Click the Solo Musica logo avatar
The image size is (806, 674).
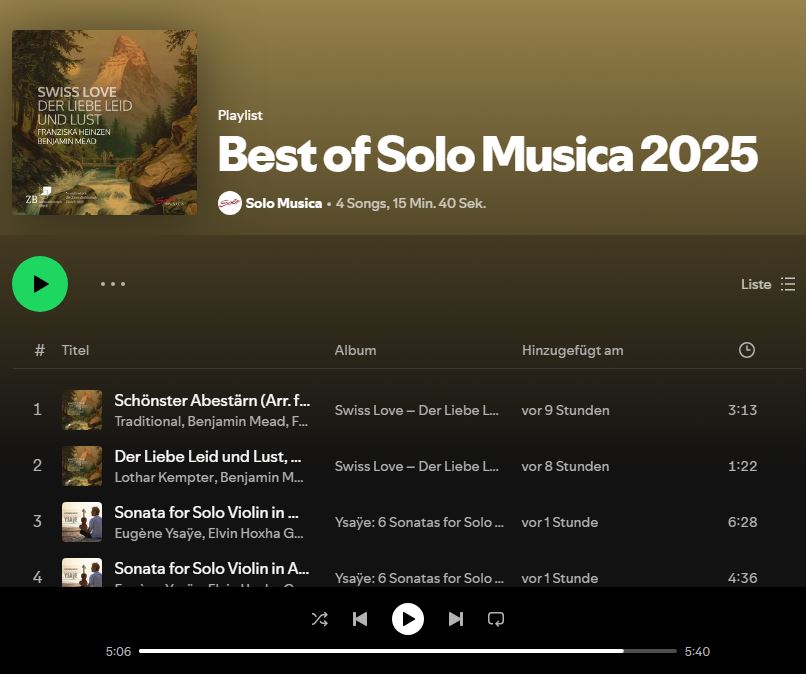click(x=230, y=203)
